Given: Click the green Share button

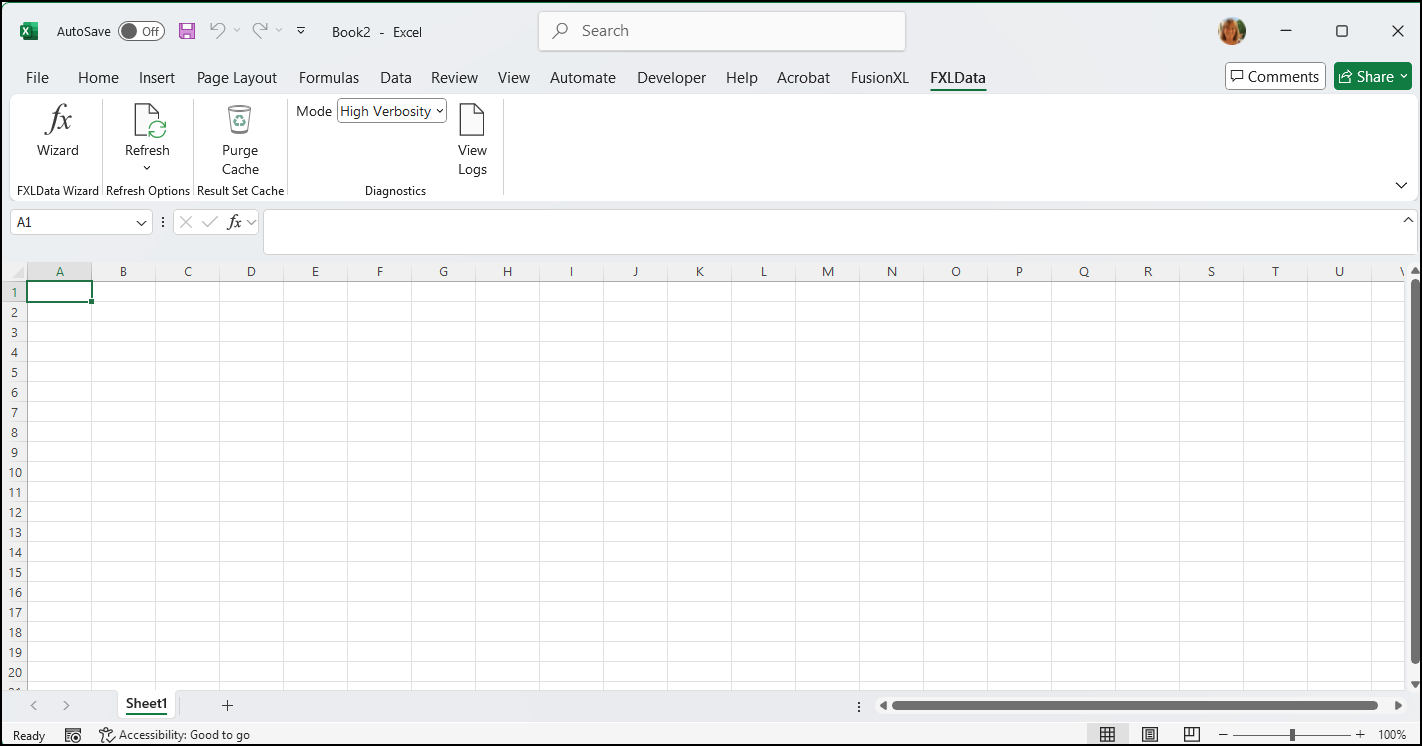Looking at the screenshot, I should (x=1372, y=77).
